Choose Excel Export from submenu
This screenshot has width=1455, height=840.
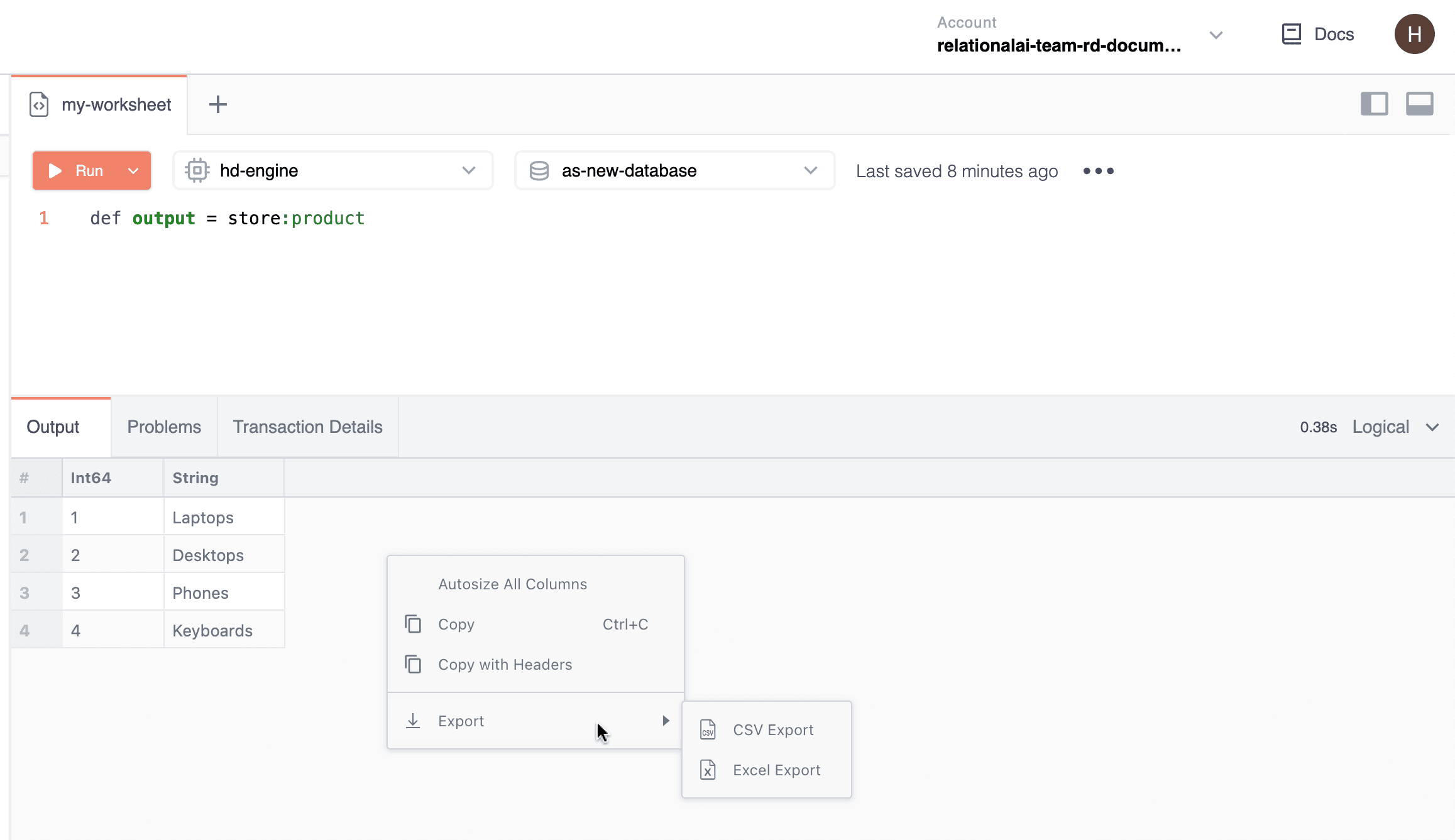click(x=776, y=770)
